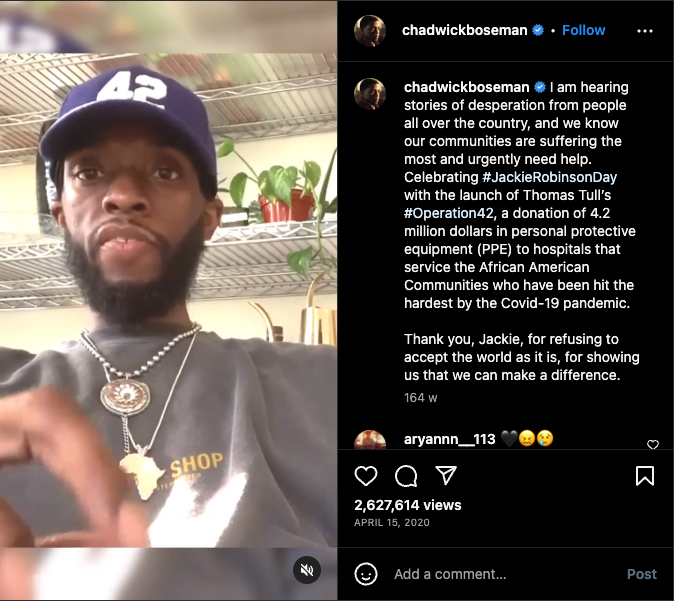Save post with bookmark icon
The height and width of the screenshot is (601, 674).
coord(645,476)
